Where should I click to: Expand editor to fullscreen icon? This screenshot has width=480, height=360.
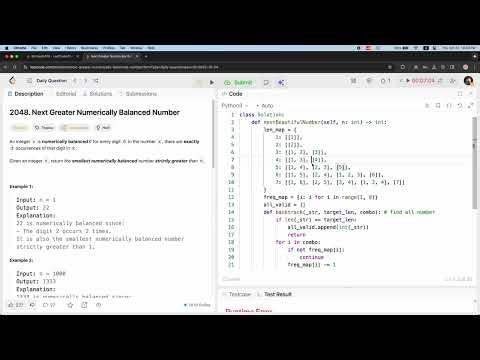[x=471, y=106]
